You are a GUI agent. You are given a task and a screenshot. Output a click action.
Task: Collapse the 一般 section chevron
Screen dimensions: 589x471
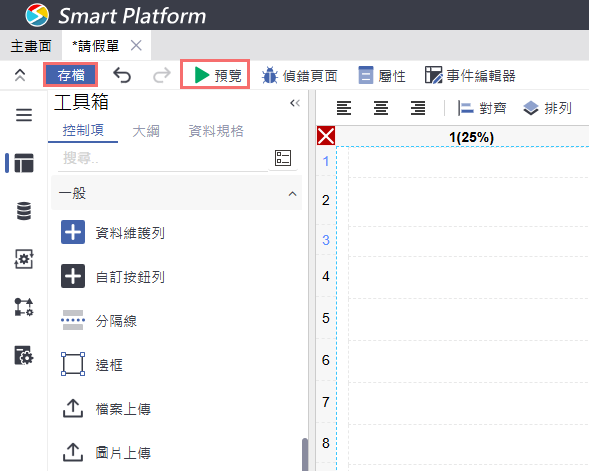292,194
